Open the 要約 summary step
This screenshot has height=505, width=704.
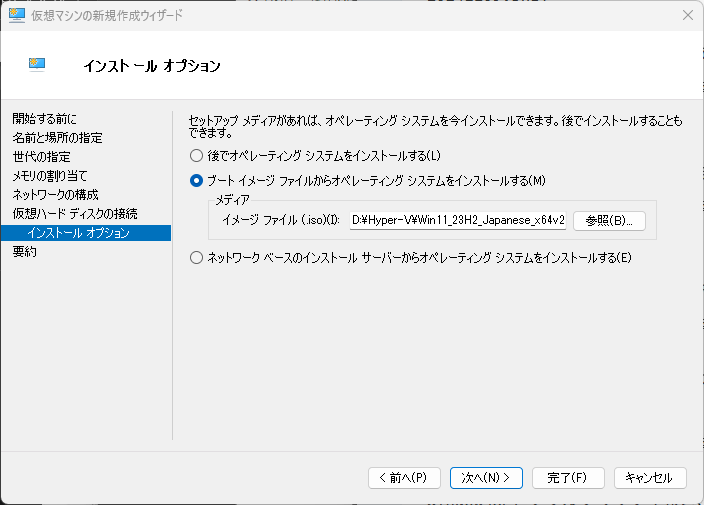coord(24,252)
